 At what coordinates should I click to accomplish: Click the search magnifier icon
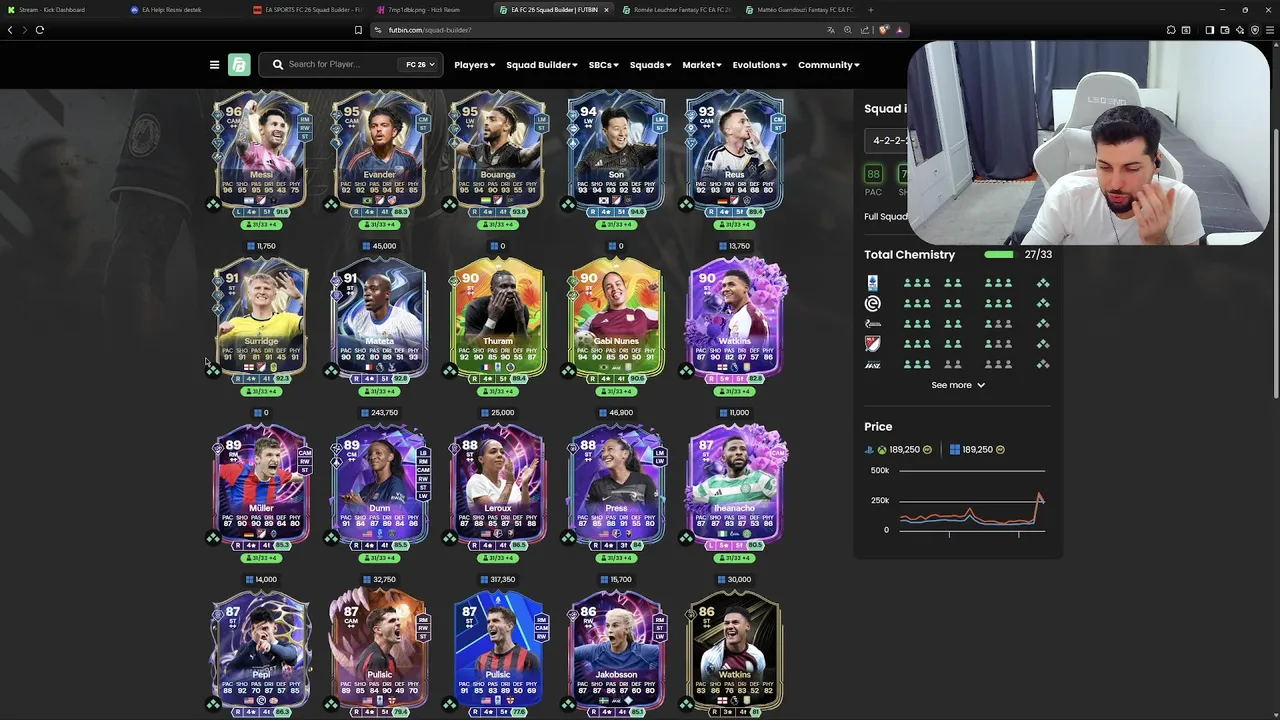point(278,65)
